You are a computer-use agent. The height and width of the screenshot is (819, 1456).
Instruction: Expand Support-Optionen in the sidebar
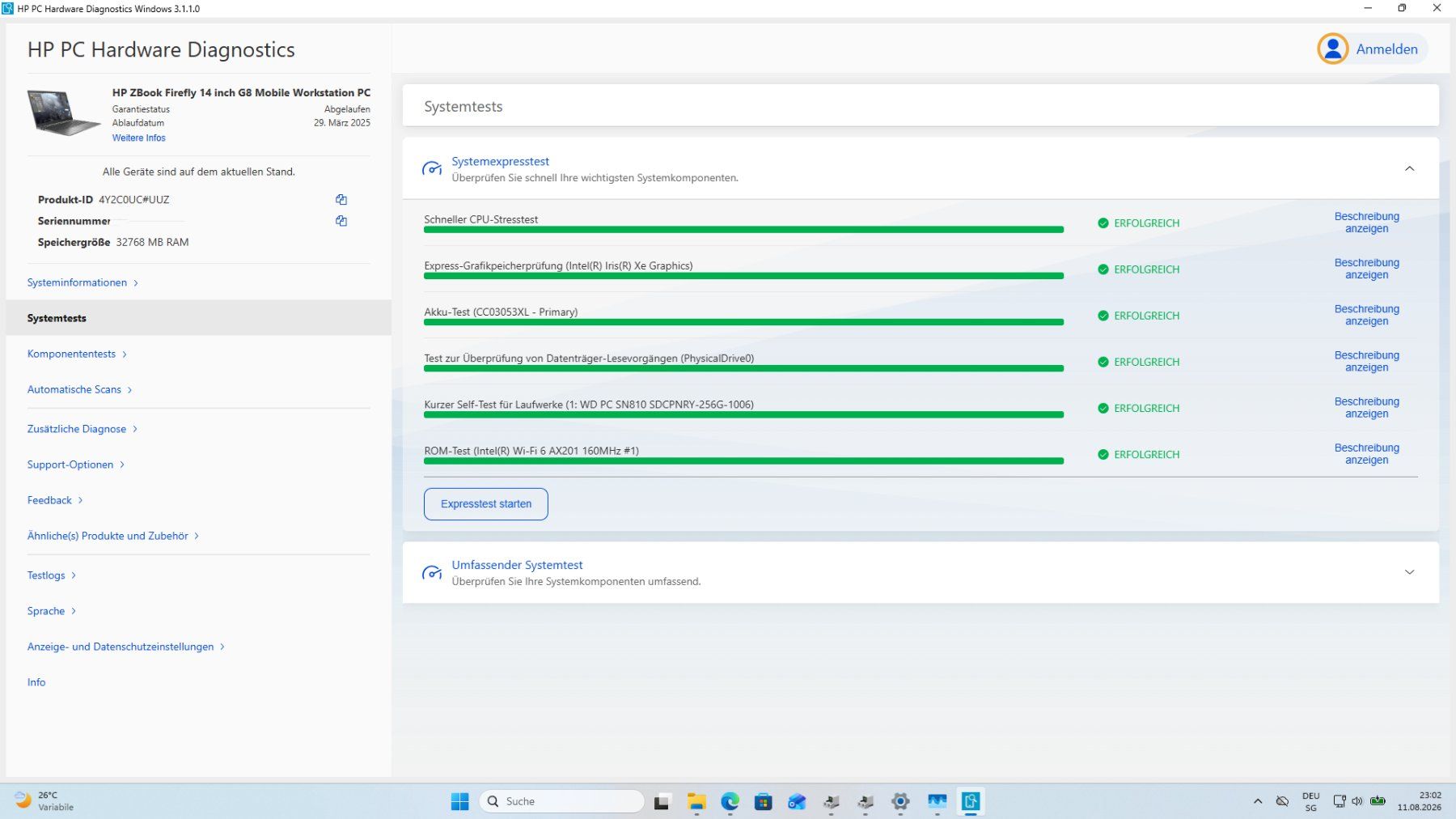[x=76, y=465]
